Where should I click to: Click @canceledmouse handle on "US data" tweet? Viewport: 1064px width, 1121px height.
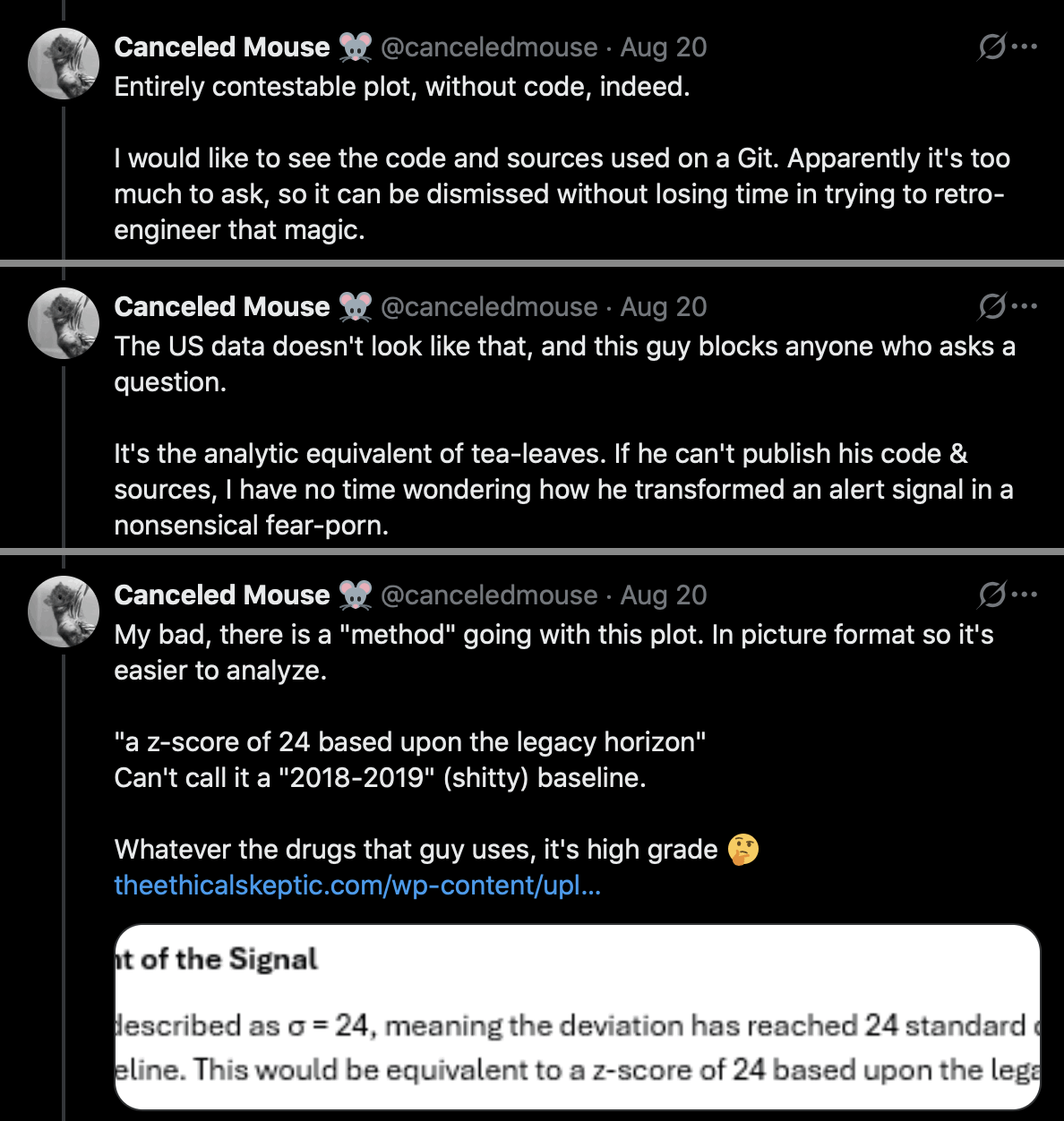click(x=489, y=306)
